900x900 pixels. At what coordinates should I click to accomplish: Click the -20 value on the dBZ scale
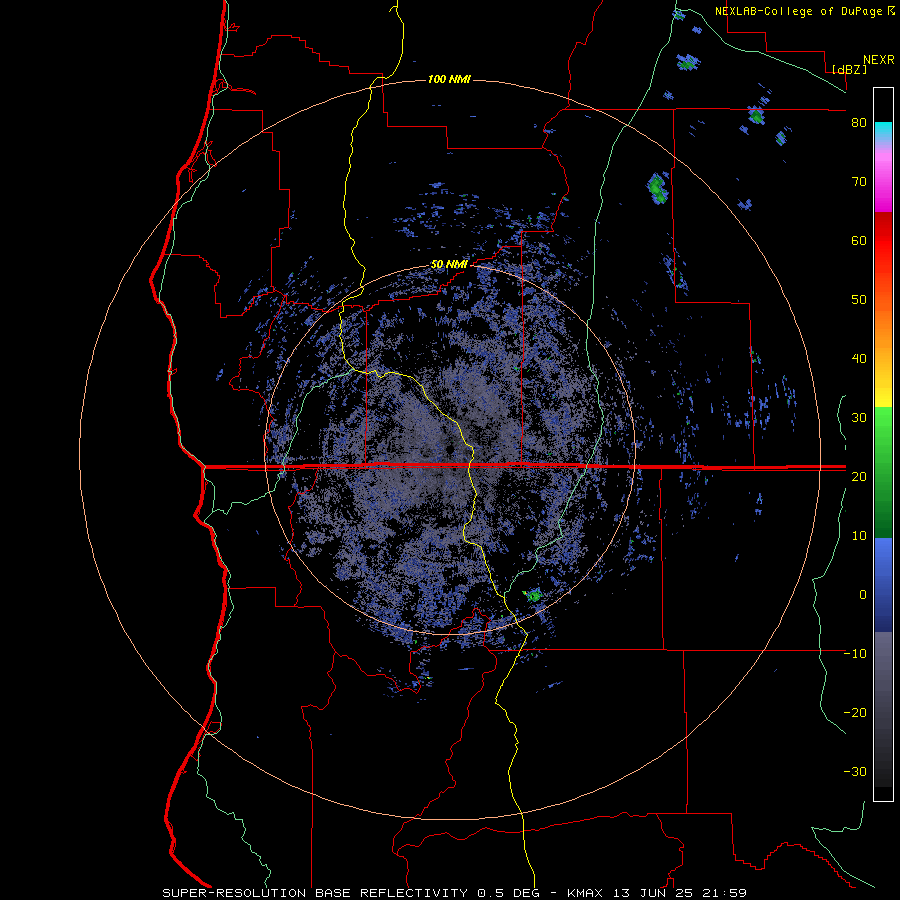pos(855,712)
